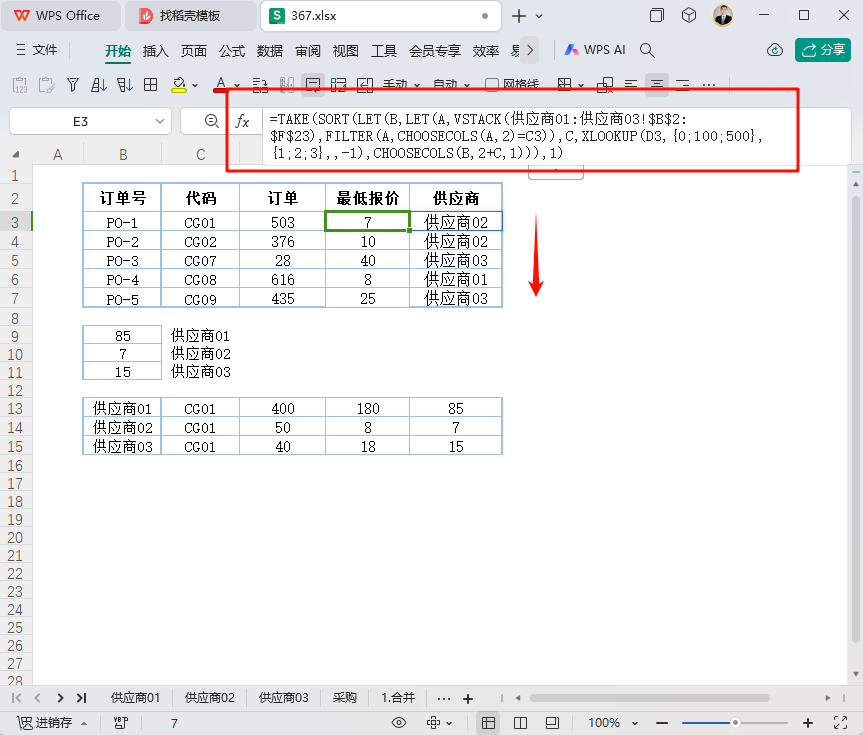The image size is (863, 735).
Task: Open new tab with plus button
Action: click(518, 16)
